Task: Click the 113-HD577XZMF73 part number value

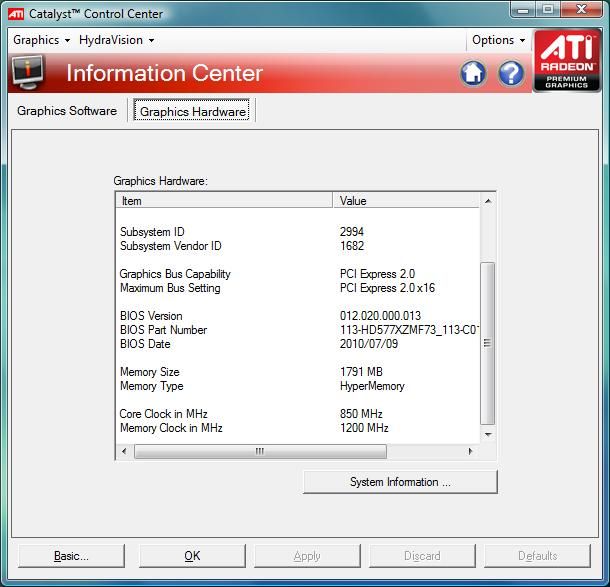Action: coord(409,330)
